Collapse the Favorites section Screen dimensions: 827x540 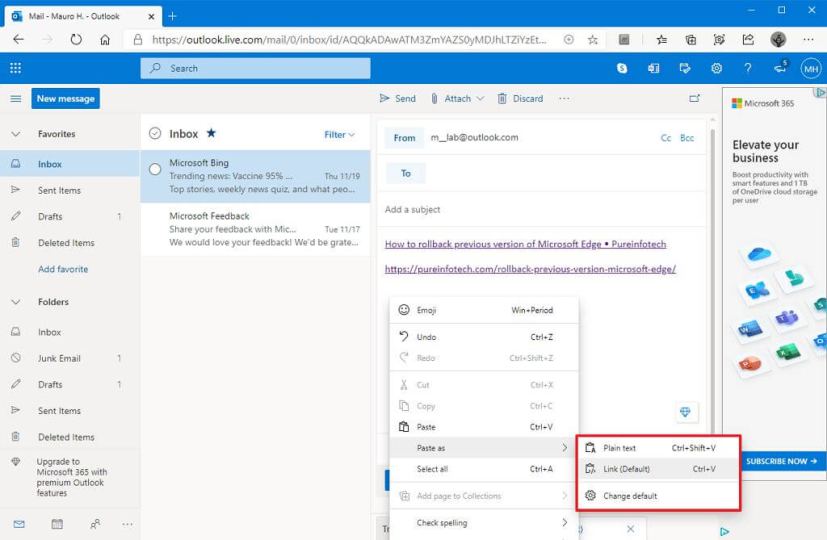(15, 134)
